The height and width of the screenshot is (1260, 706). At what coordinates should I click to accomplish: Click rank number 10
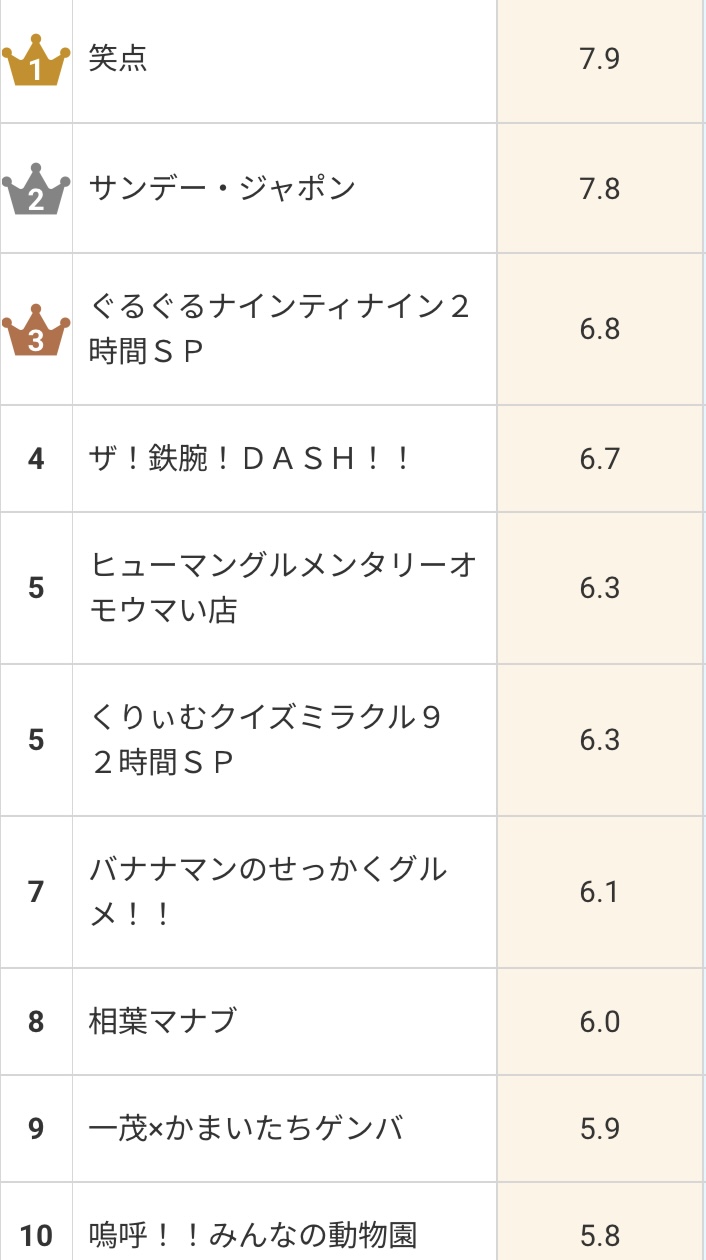point(36,1235)
